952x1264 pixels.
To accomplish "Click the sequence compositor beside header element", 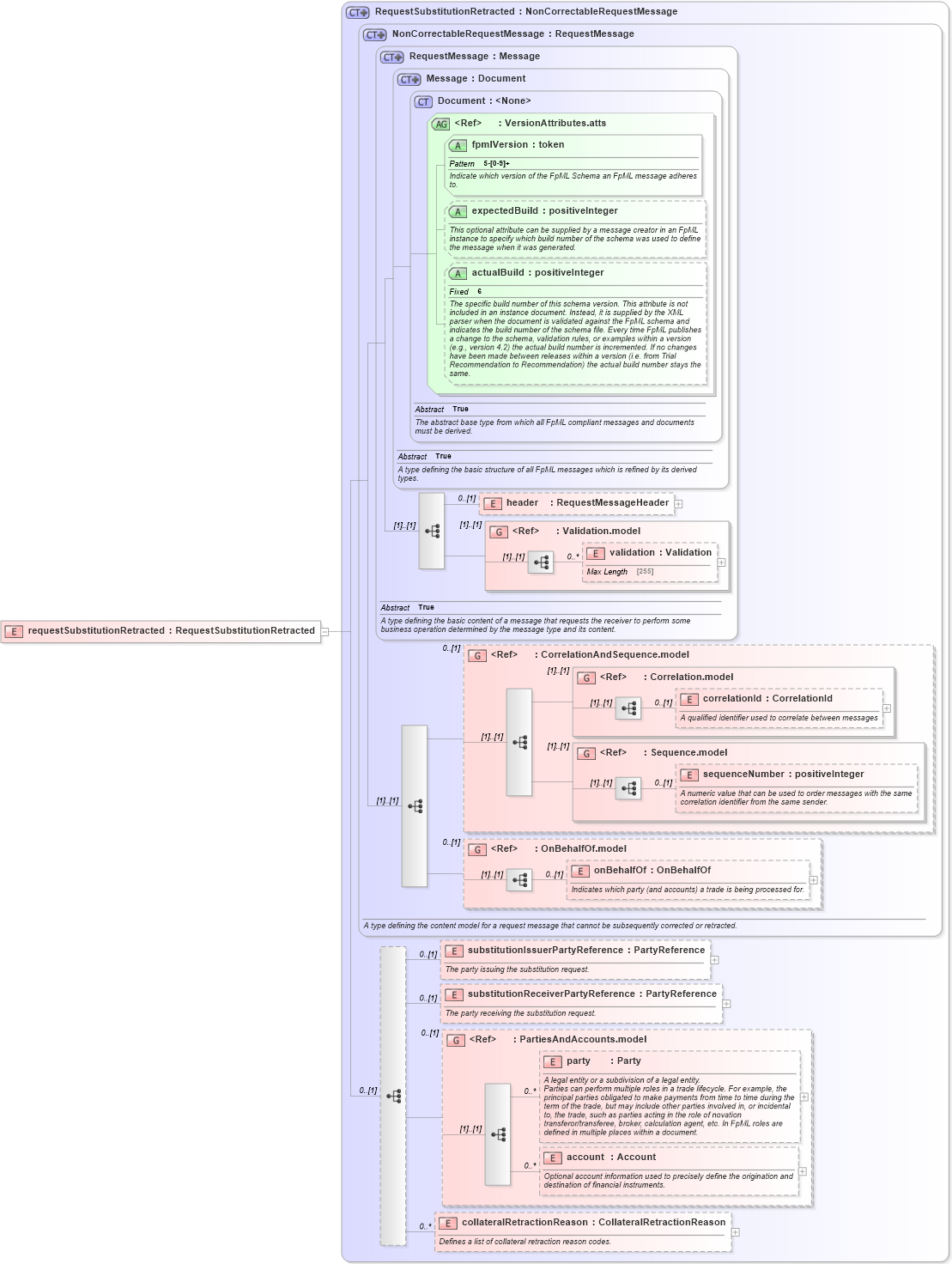I will [432, 531].
